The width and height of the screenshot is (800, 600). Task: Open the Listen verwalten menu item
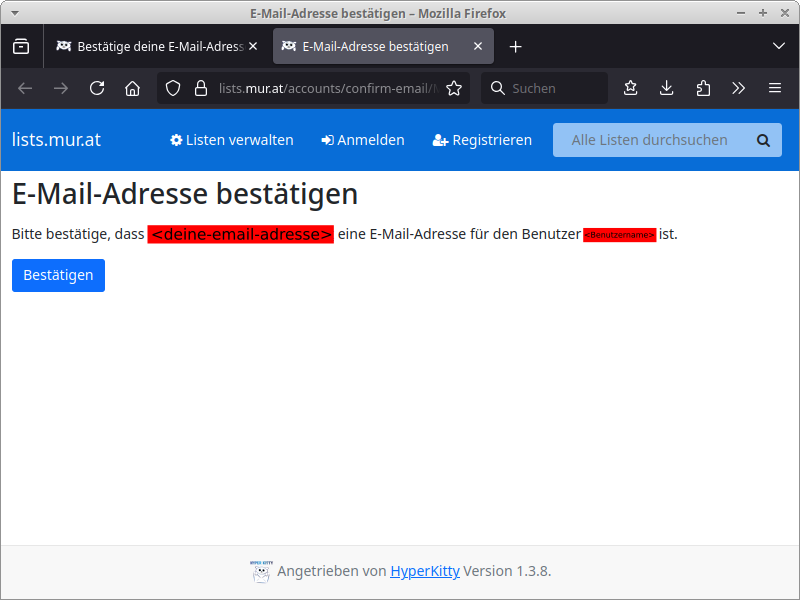pos(232,140)
